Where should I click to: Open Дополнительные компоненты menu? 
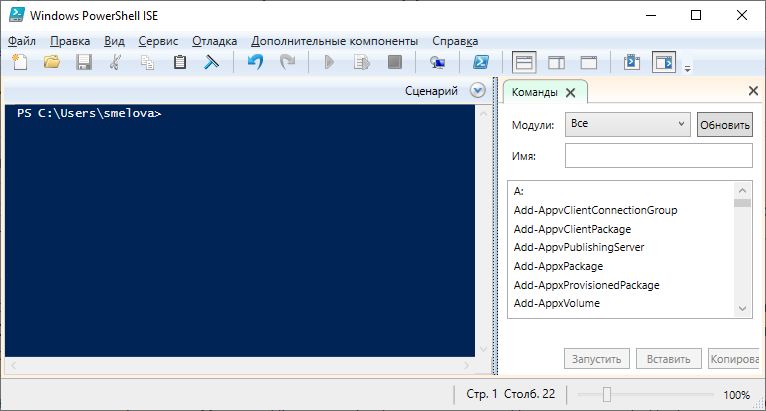pyautogui.click(x=335, y=41)
